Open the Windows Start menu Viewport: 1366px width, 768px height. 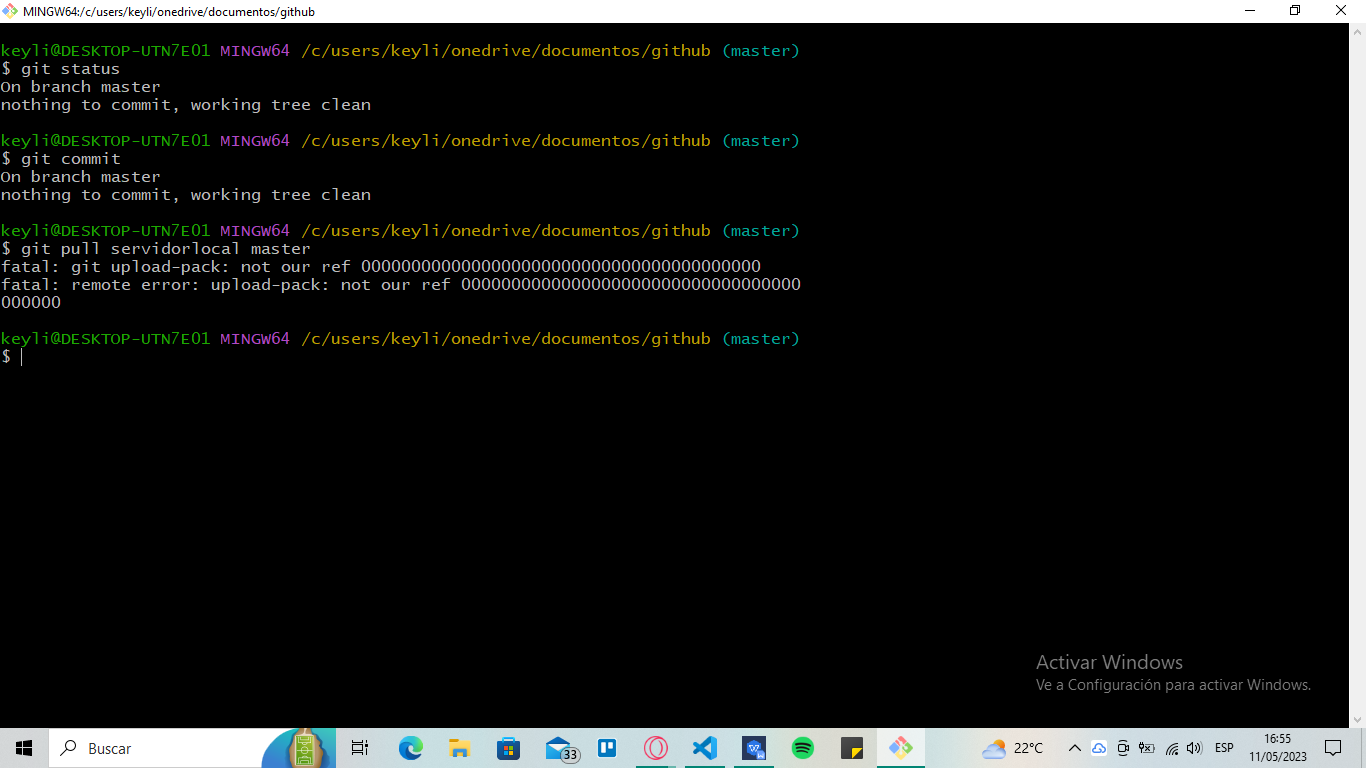(24, 748)
